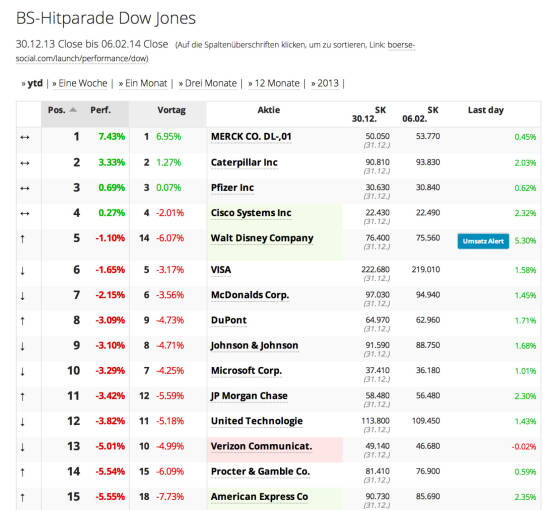Click the down arrow icon for Verizon row
This screenshot has height=510, width=550.
tap(23, 447)
